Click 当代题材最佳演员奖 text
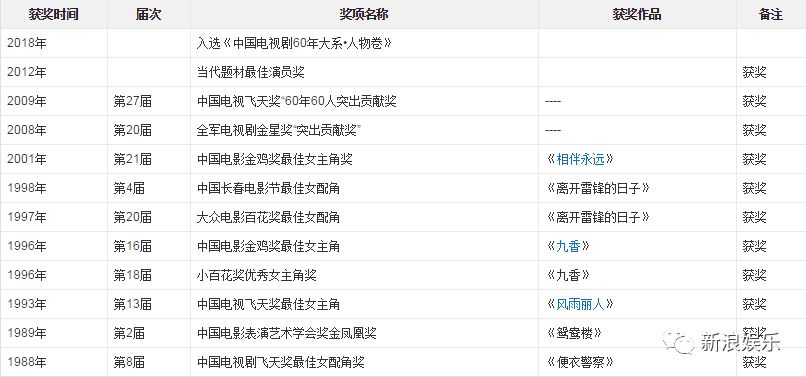806x377 pixels. tap(251, 72)
